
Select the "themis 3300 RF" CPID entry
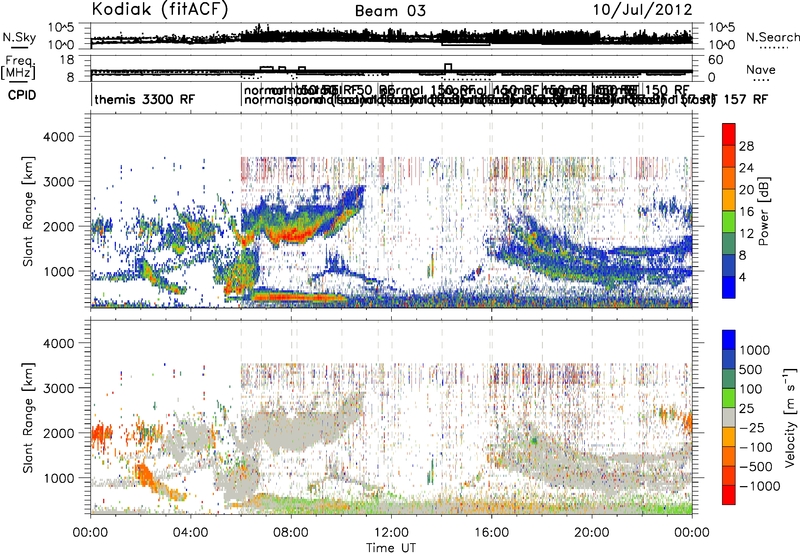[144, 99]
